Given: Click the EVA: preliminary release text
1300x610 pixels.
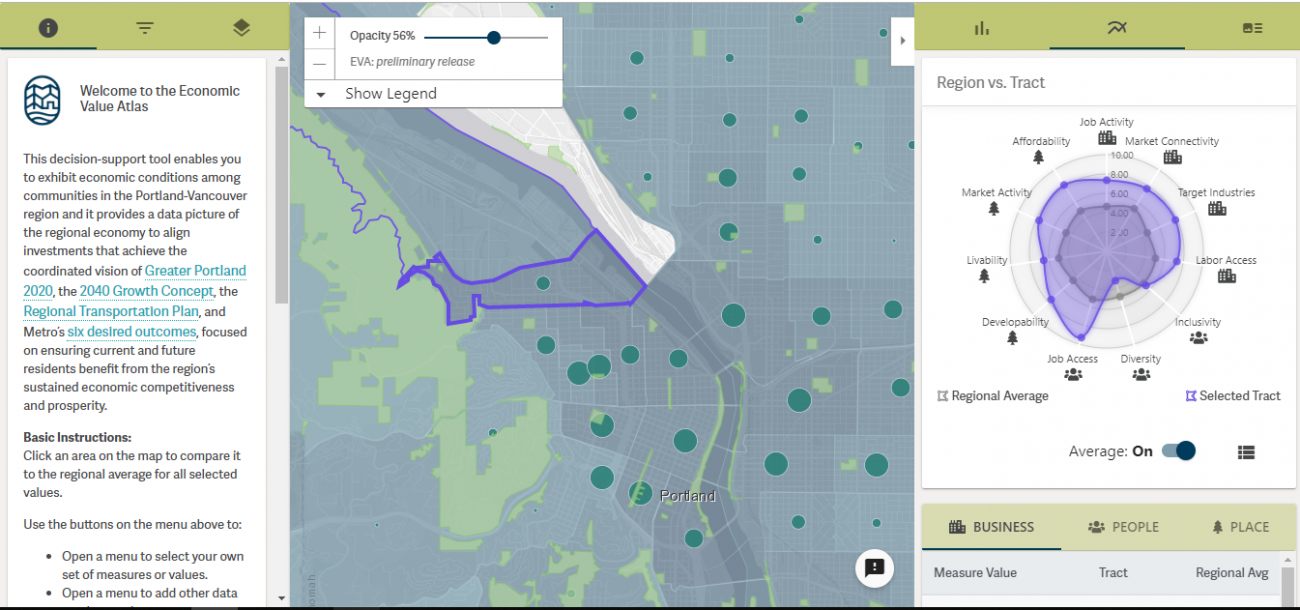Looking at the screenshot, I should point(412,62).
